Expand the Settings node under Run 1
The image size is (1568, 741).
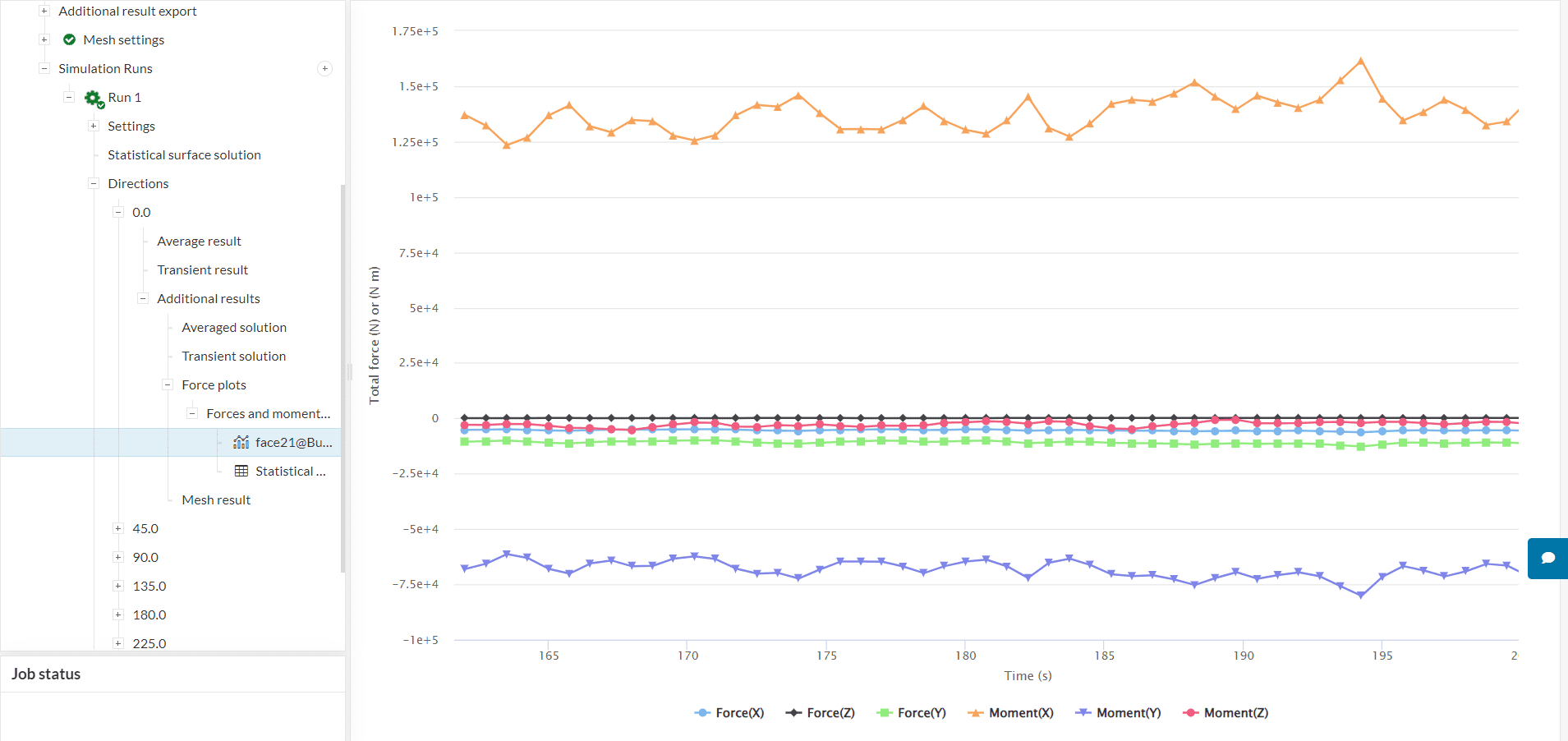click(94, 127)
